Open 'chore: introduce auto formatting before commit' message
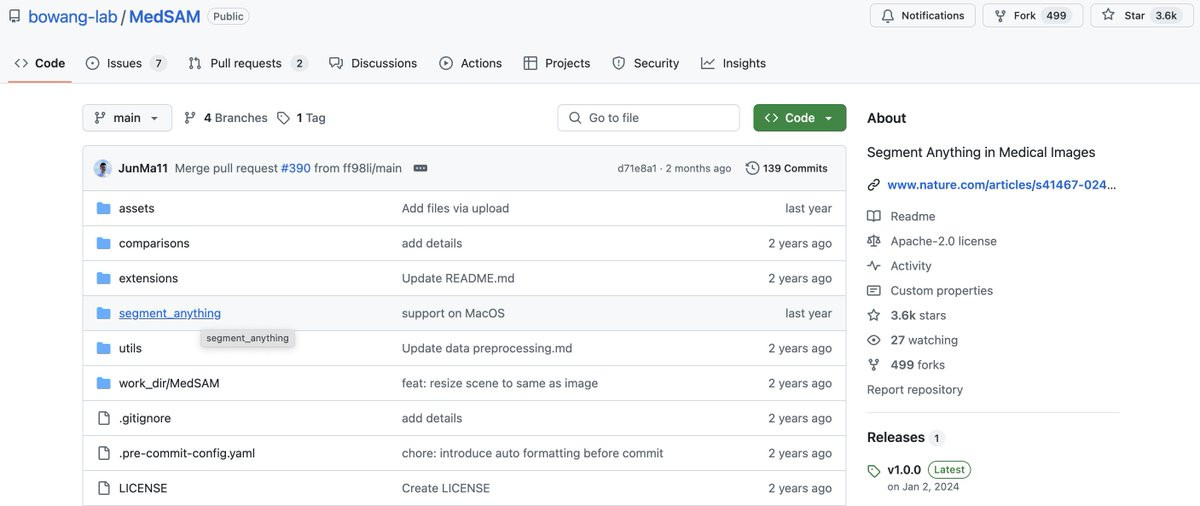The height and width of the screenshot is (506, 1200). 532,453
